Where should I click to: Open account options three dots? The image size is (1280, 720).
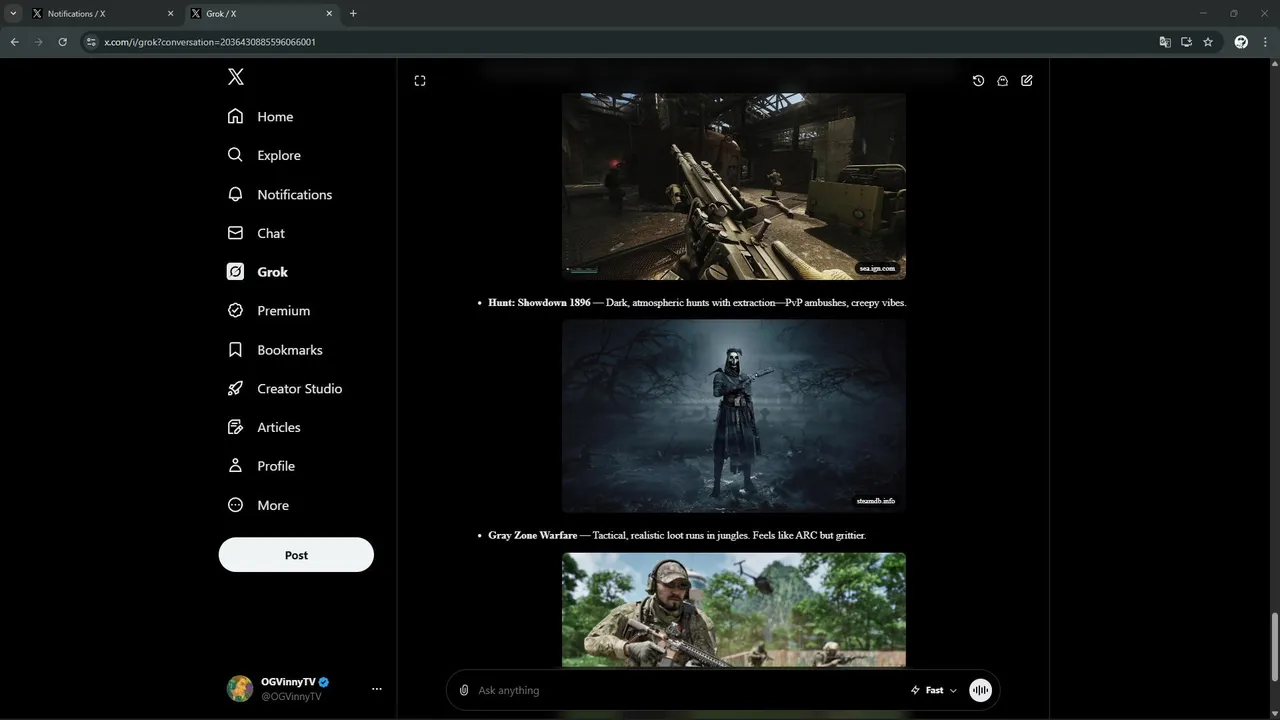click(377, 689)
